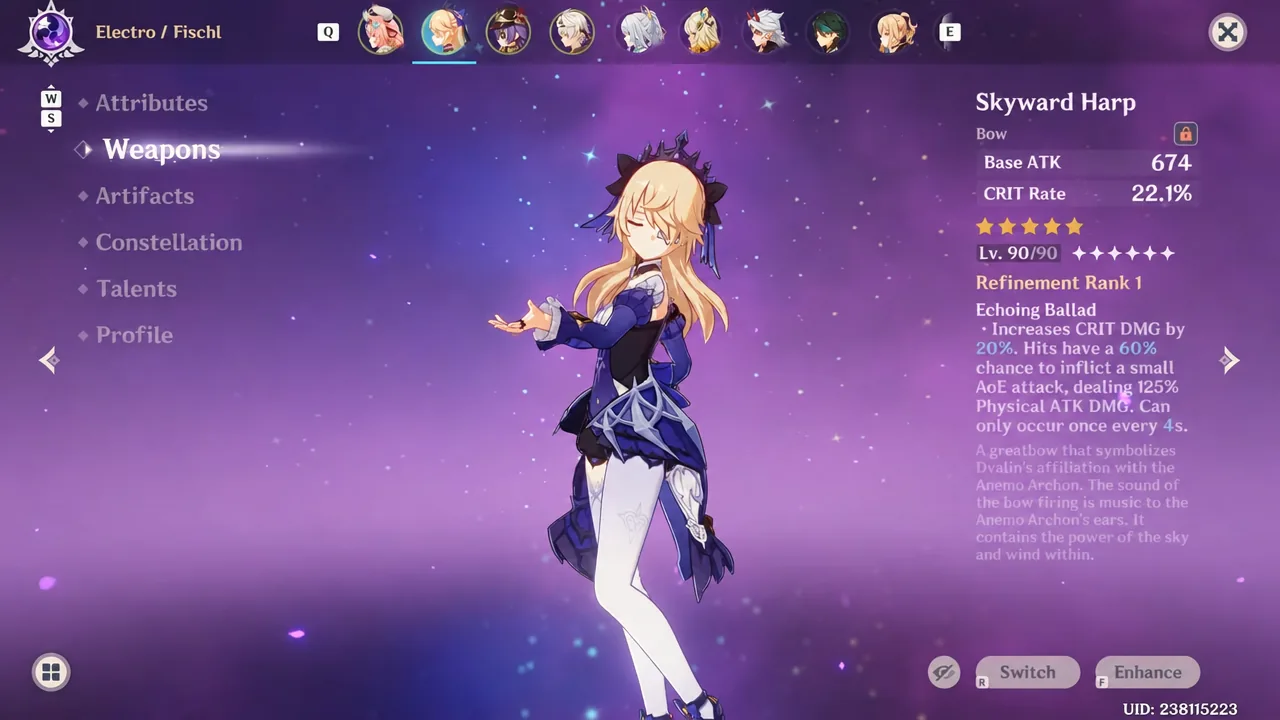The image size is (1280, 720).
Task: Click the Bow weapon type label
Action: pos(991,133)
